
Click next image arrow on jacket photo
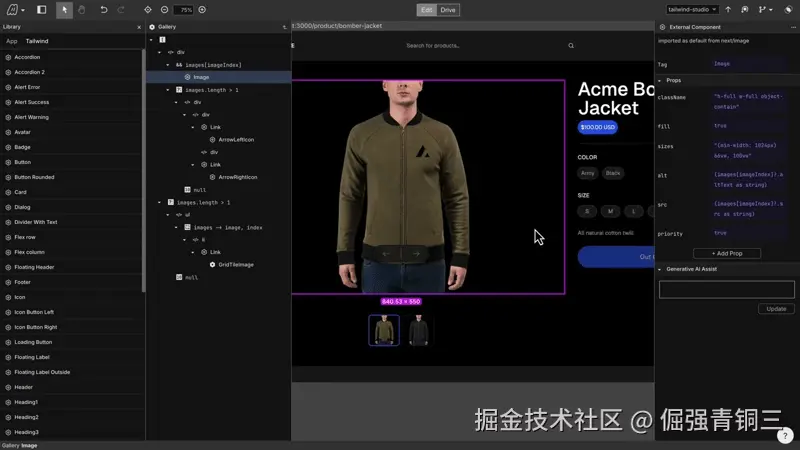(416, 254)
